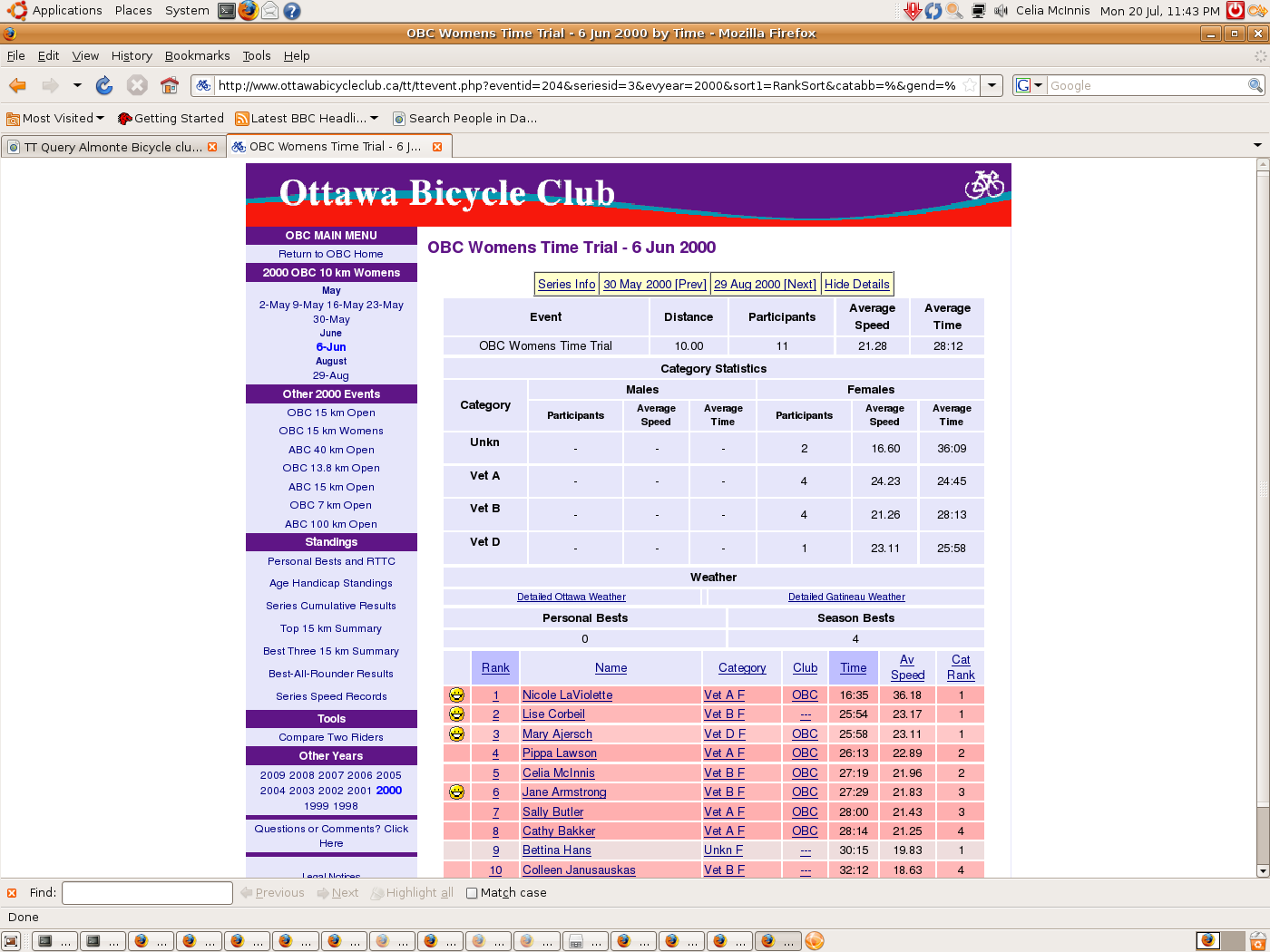
Task: Click the page scrollbar down arrow
Action: point(1262,870)
